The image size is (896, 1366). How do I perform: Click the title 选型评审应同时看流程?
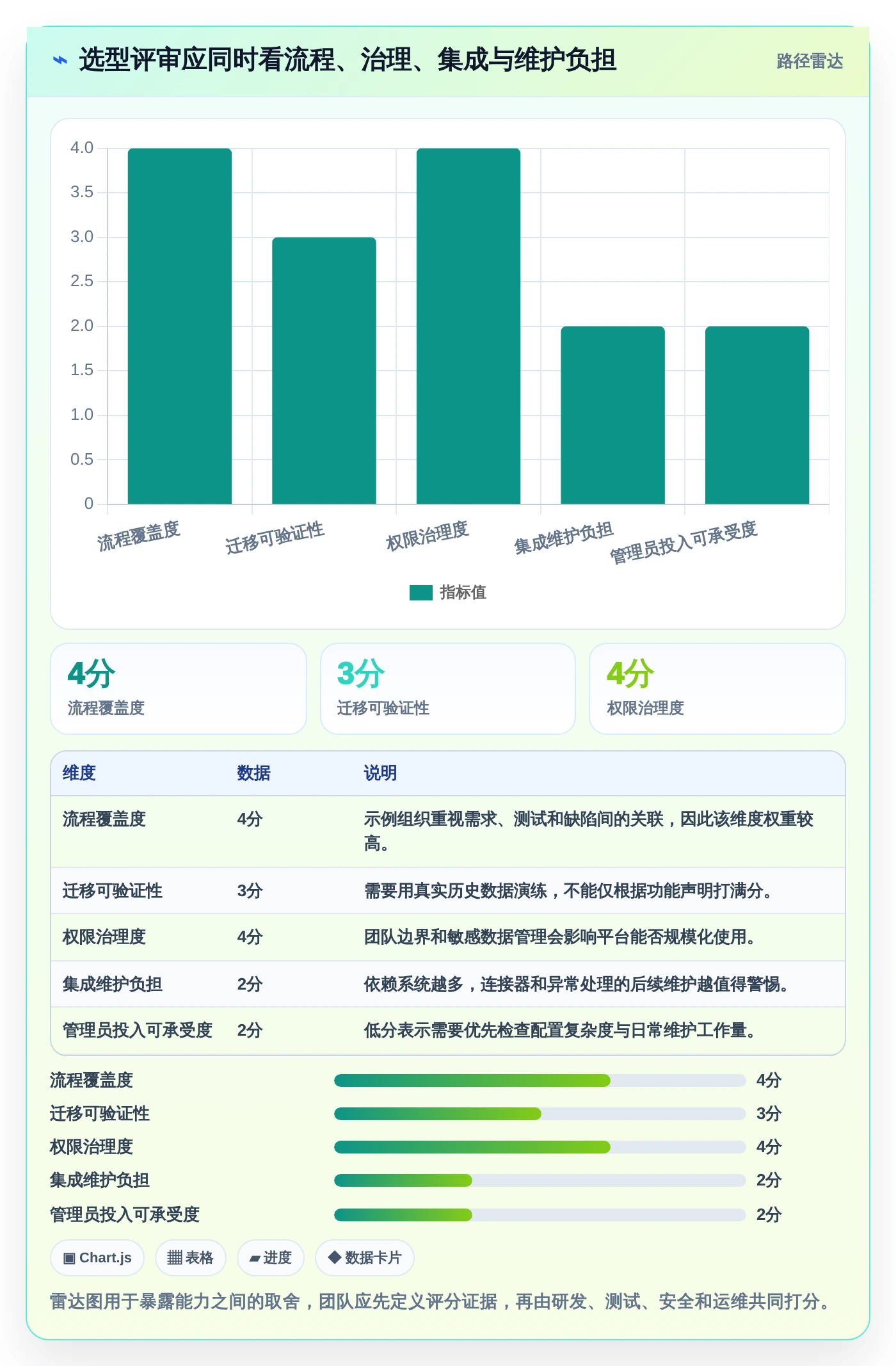tap(348, 60)
